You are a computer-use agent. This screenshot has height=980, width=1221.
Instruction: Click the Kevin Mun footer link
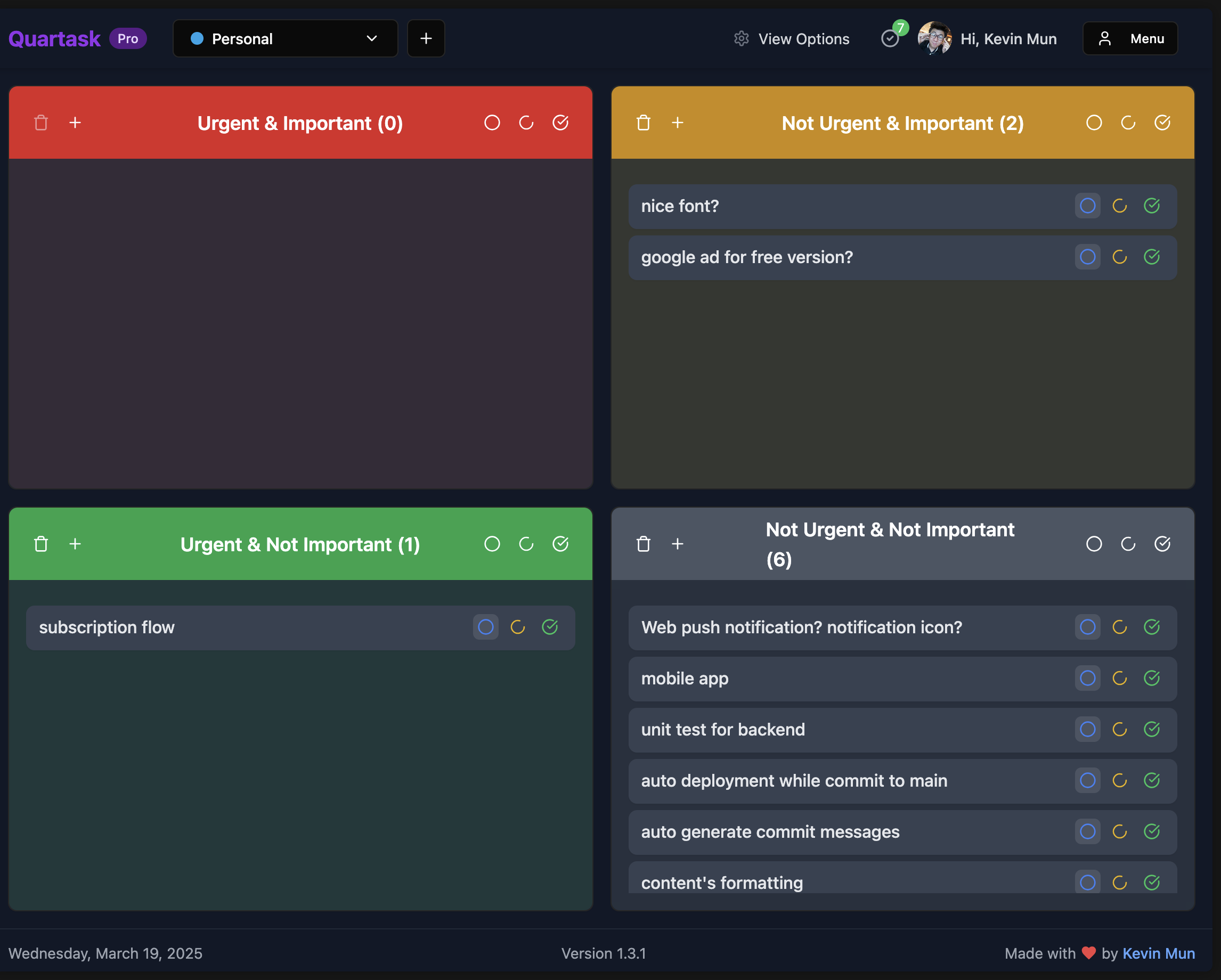coord(1158,953)
